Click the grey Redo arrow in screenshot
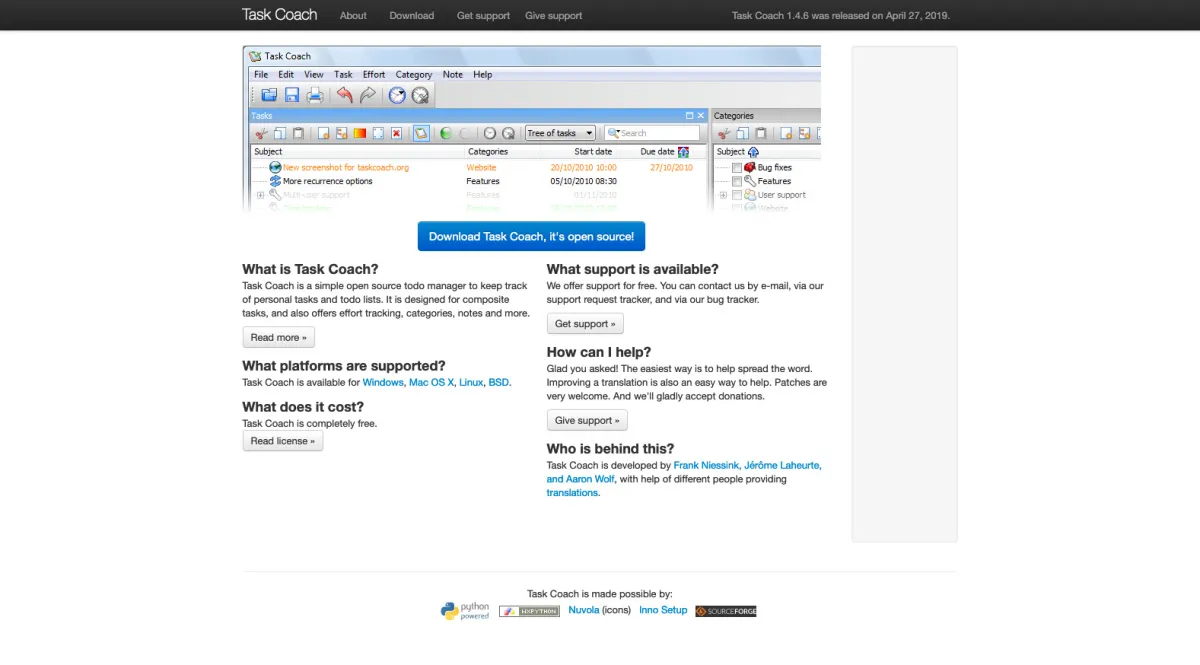This screenshot has height=665, width=1200. 368,95
